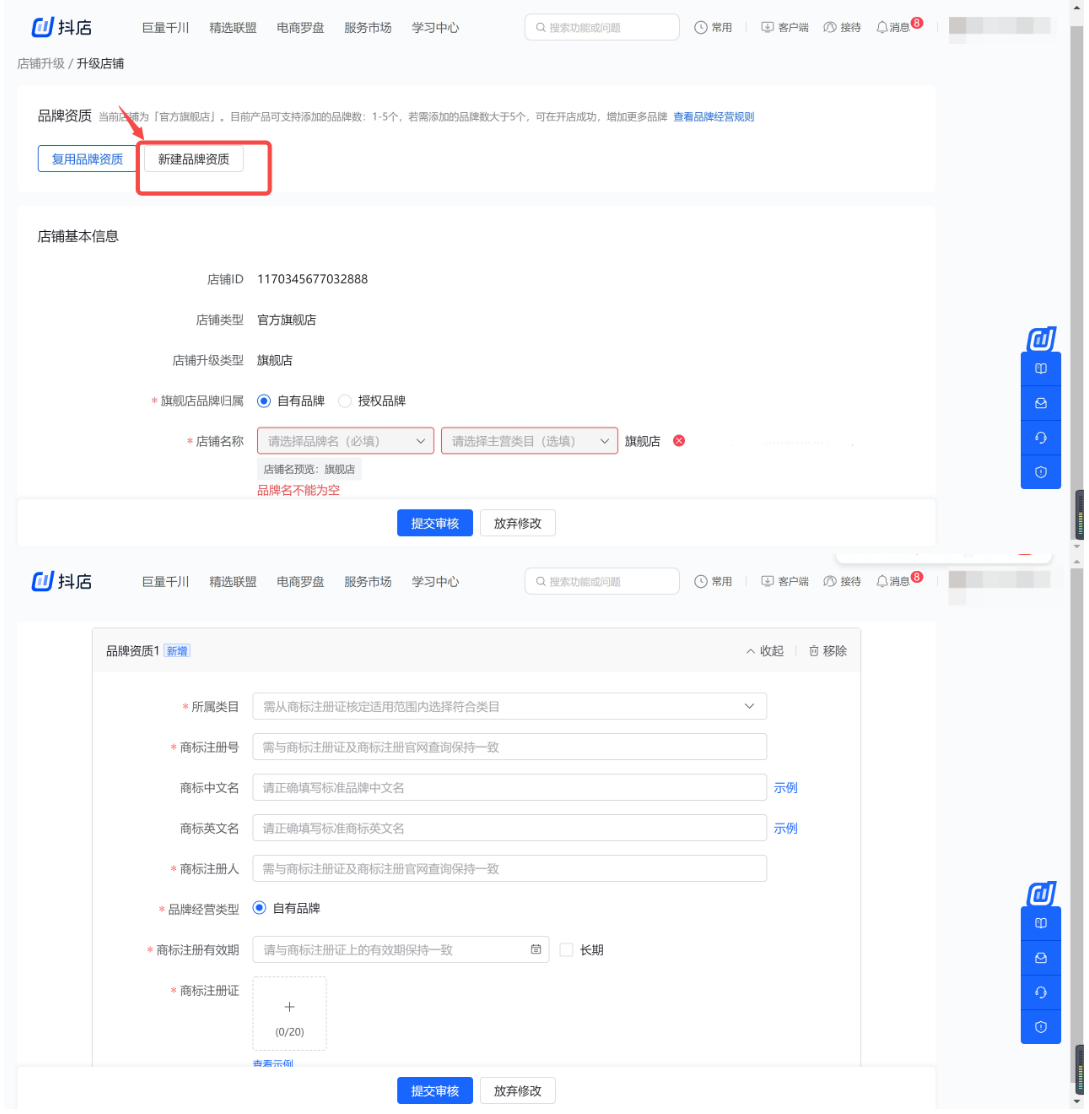Open the 请选择品牌名 dropdown
Screen dimensions: 1089x1114
(345, 441)
